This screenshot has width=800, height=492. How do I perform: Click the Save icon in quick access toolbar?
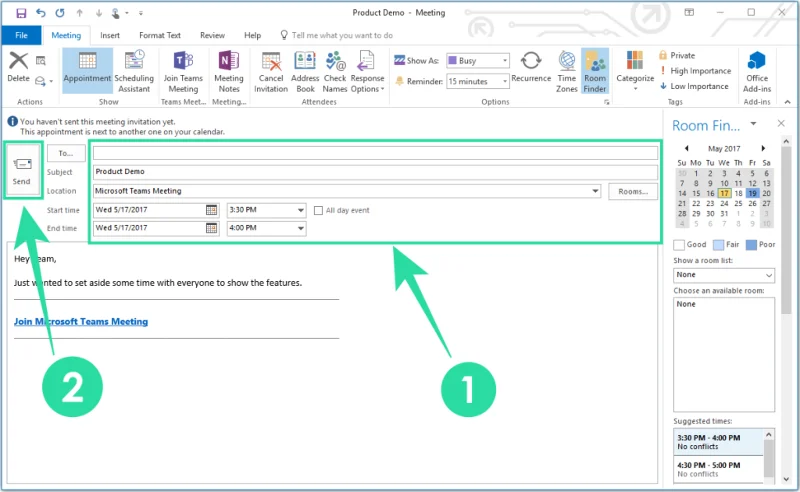tap(21, 13)
